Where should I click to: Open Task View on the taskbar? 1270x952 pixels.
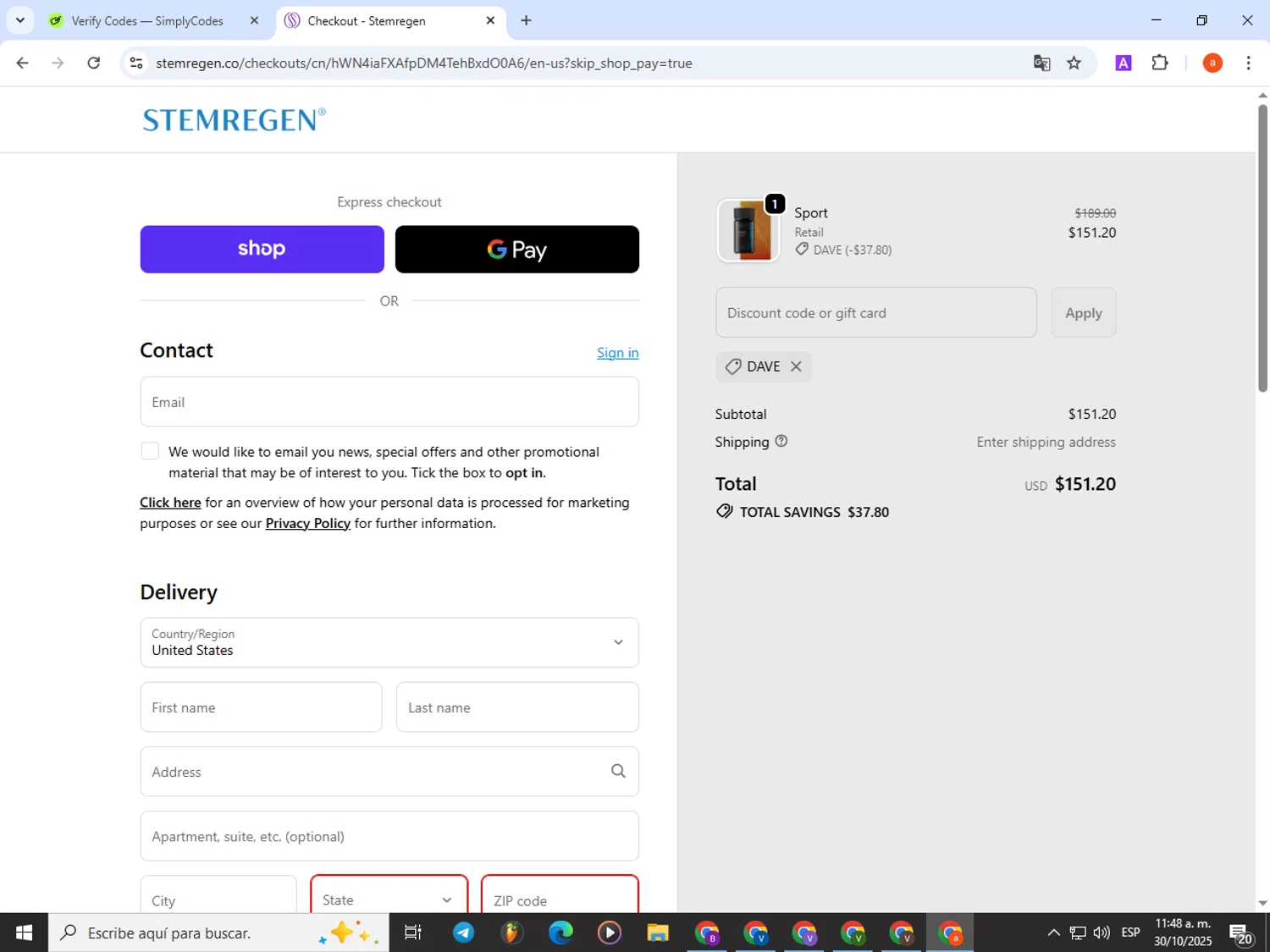[x=413, y=933]
